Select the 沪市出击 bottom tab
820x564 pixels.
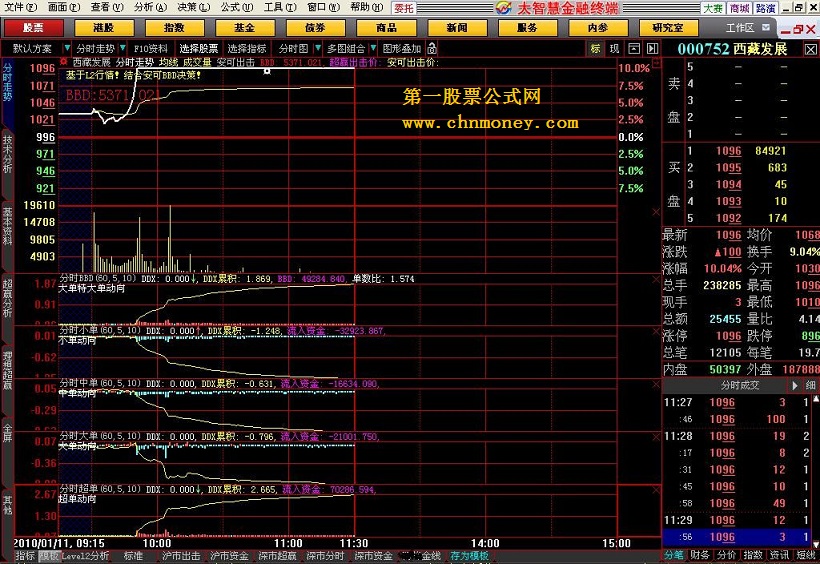[181, 556]
